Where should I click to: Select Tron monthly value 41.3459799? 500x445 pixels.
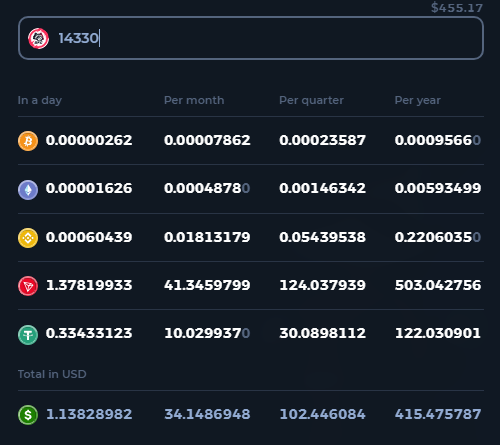point(207,285)
